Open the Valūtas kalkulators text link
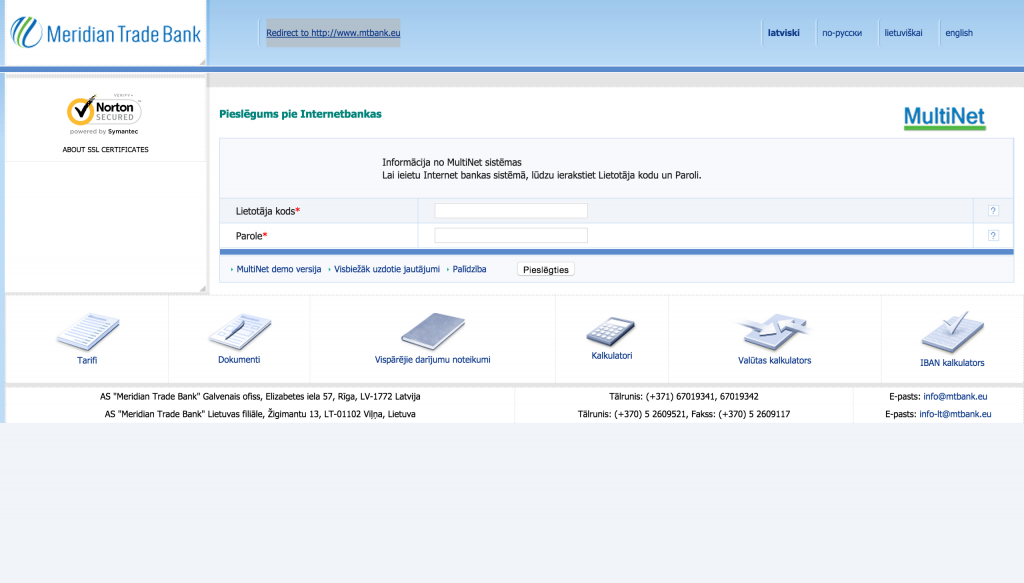The width and height of the screenshot is (1024, 583). point(775,360)
